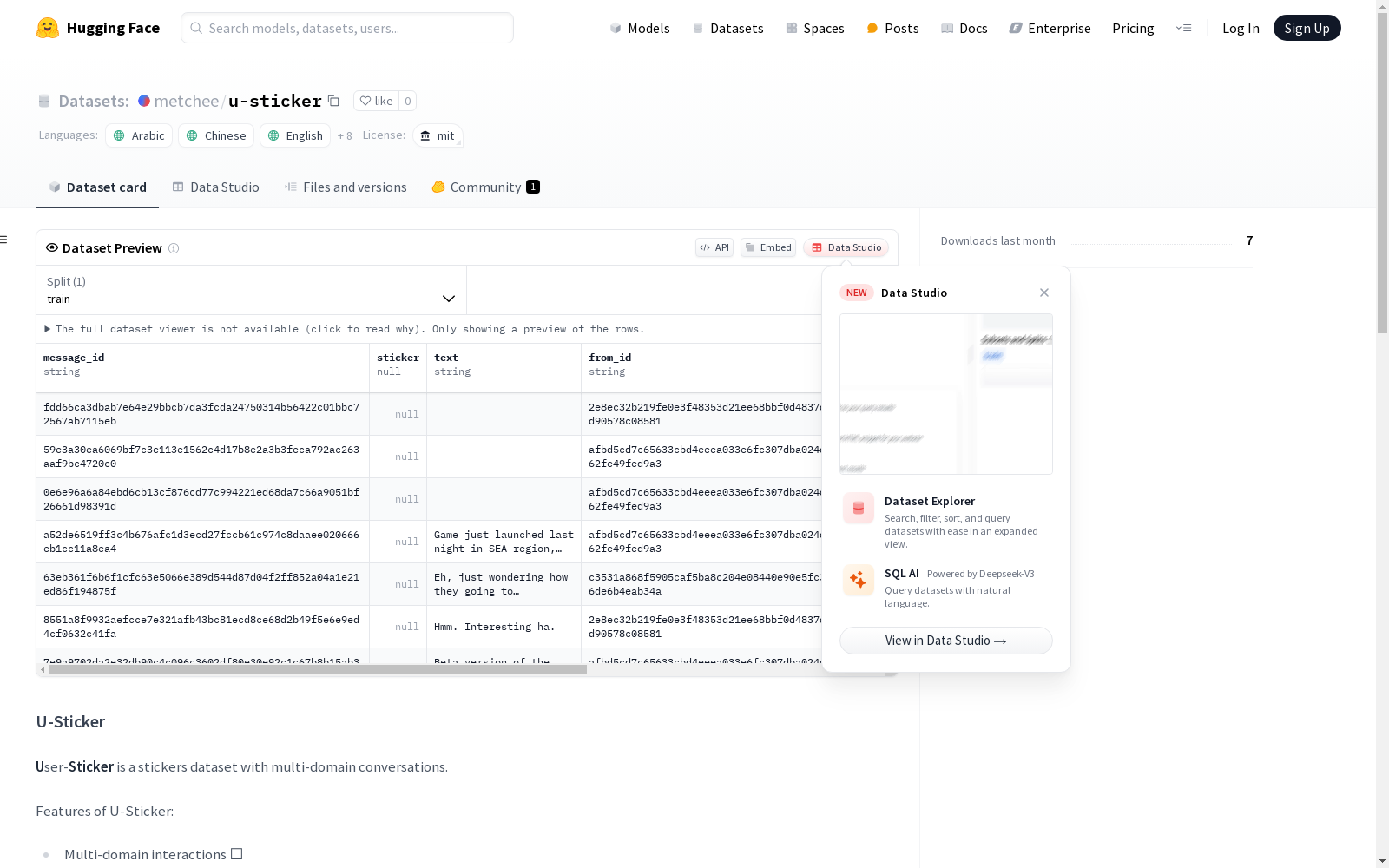1389x868 pixels.
Task: Click the SQL AI sparkle icon
Action: pyautogui.click(x=859, y=580)
